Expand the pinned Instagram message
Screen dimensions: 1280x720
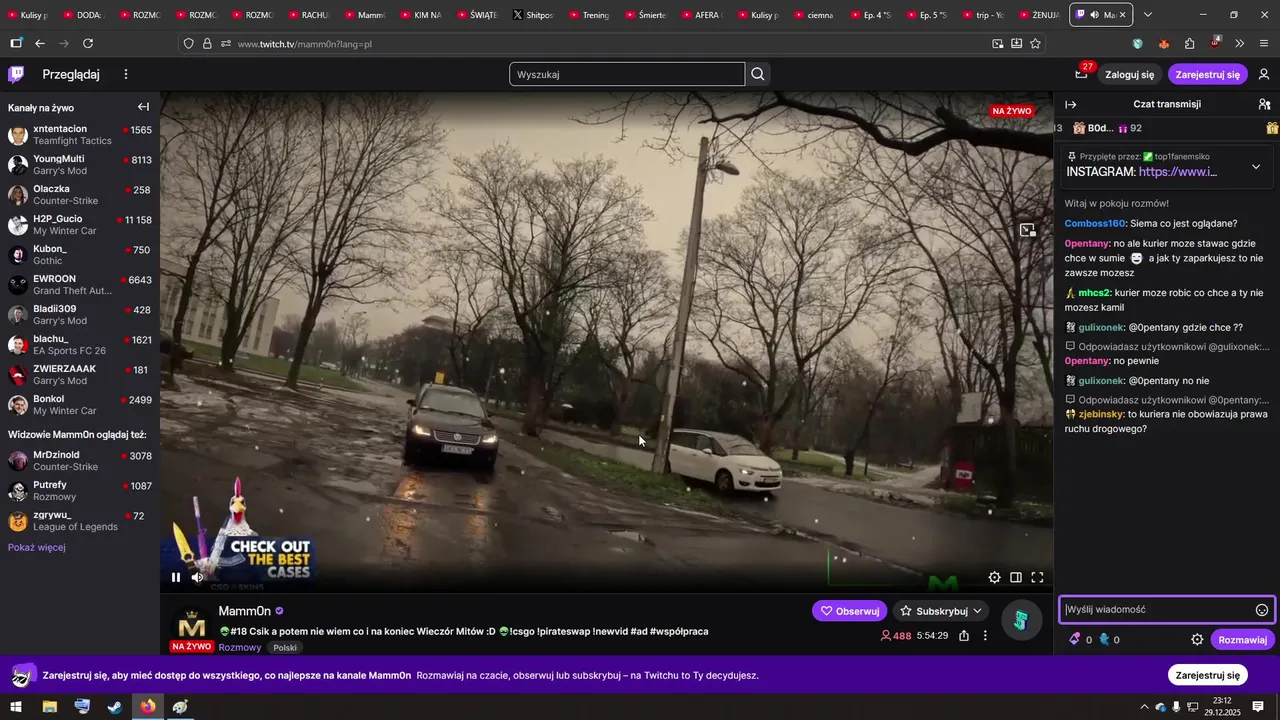click(1256, 166)
